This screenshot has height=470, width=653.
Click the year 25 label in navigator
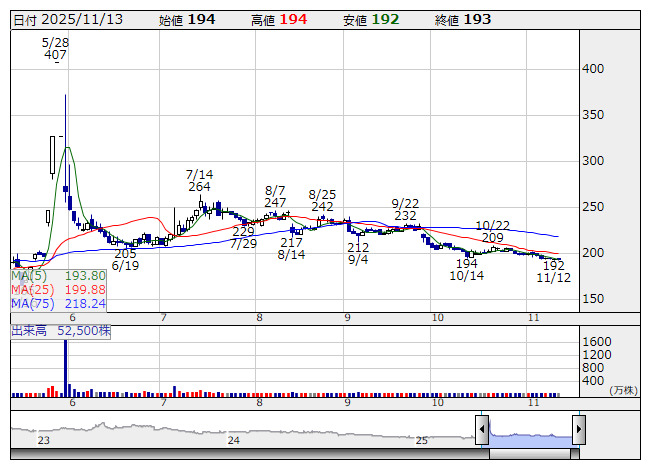422,440
